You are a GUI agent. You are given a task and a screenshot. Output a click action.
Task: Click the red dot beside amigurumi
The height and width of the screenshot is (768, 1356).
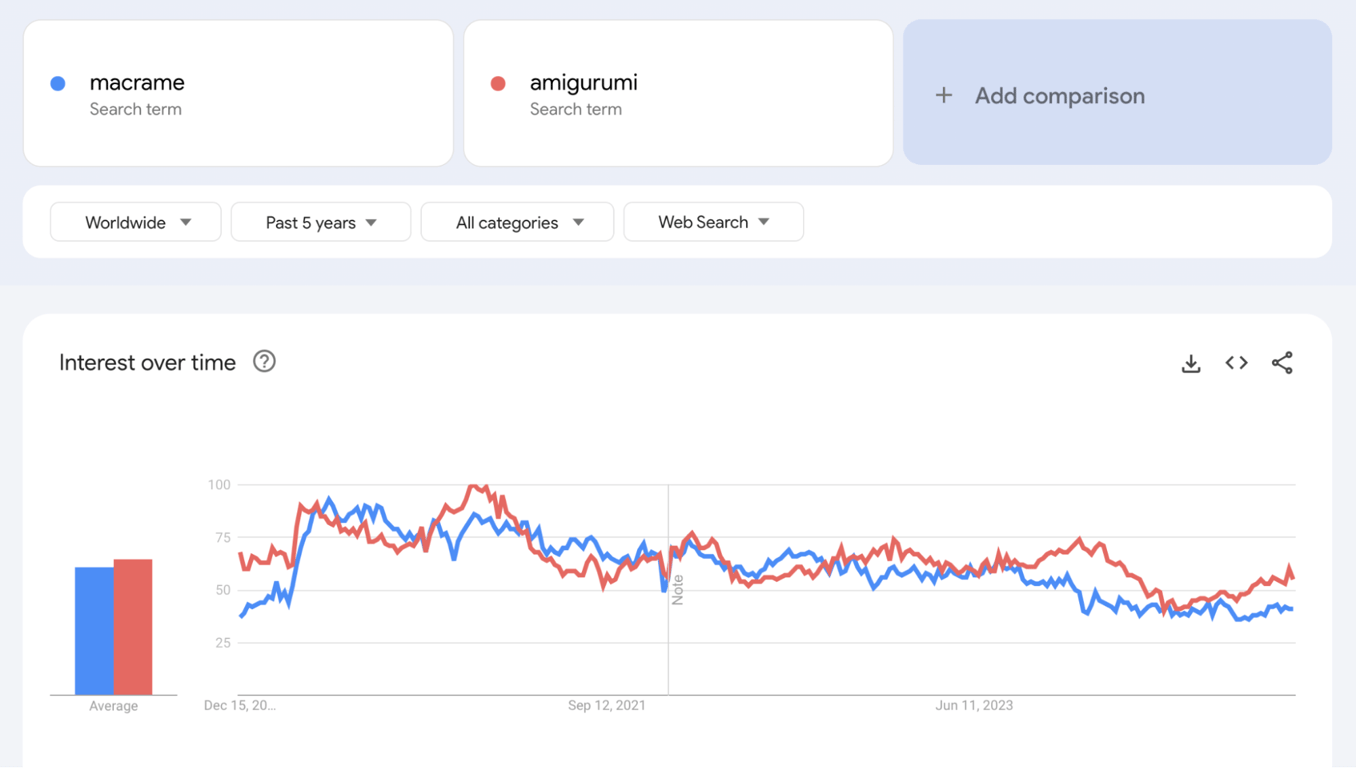[x=497, y=83]
